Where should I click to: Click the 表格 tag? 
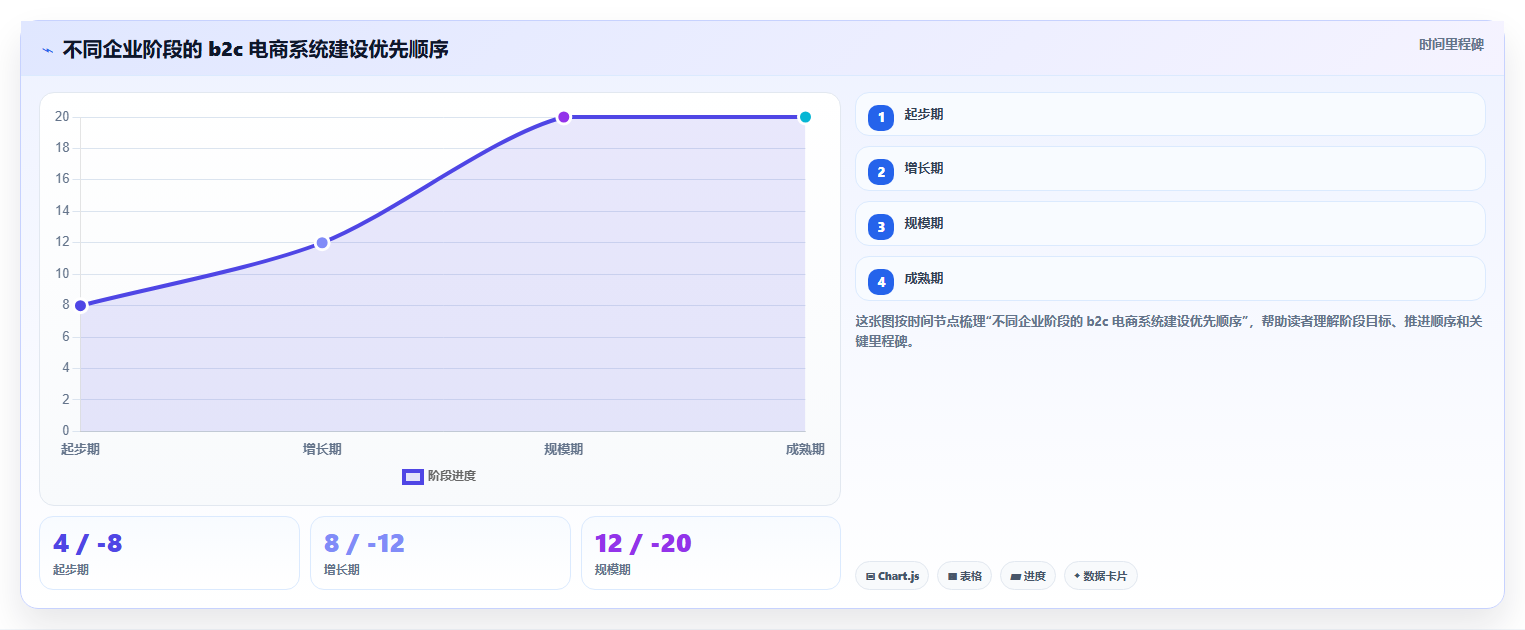pos(964,576)
